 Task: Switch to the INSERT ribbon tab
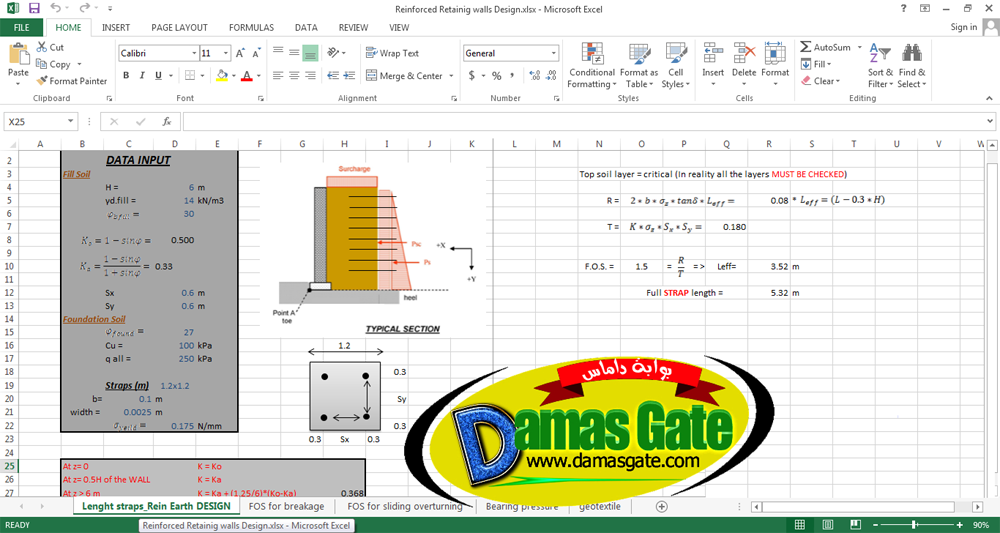115,27
